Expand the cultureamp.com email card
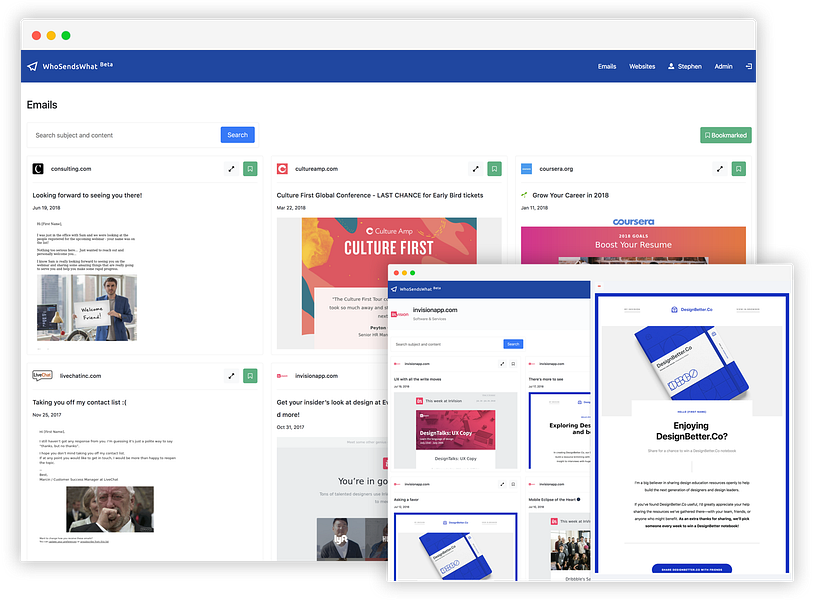The image size is (814, 600). (x=476, y=169)
